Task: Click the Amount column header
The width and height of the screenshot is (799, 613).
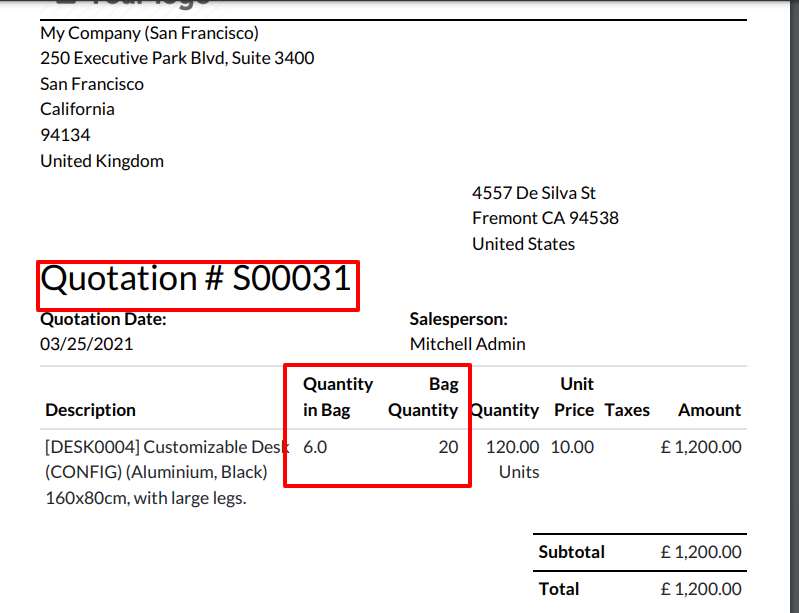Action: (709, 410)
